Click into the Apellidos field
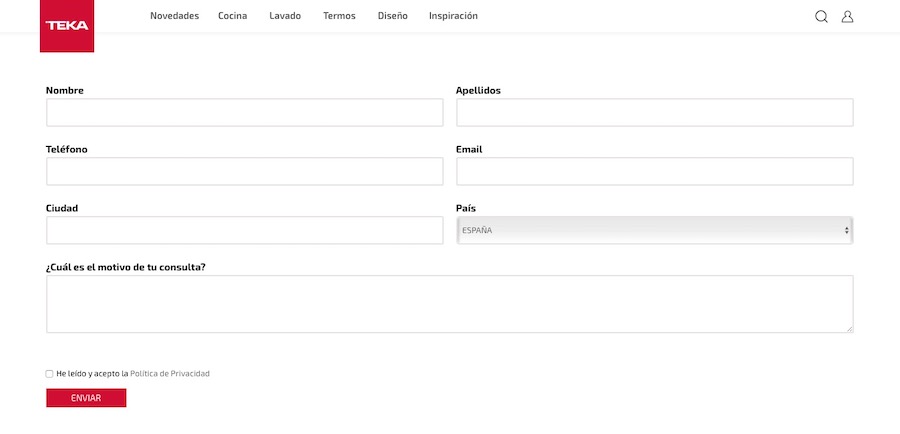 [x=654, y=113]
